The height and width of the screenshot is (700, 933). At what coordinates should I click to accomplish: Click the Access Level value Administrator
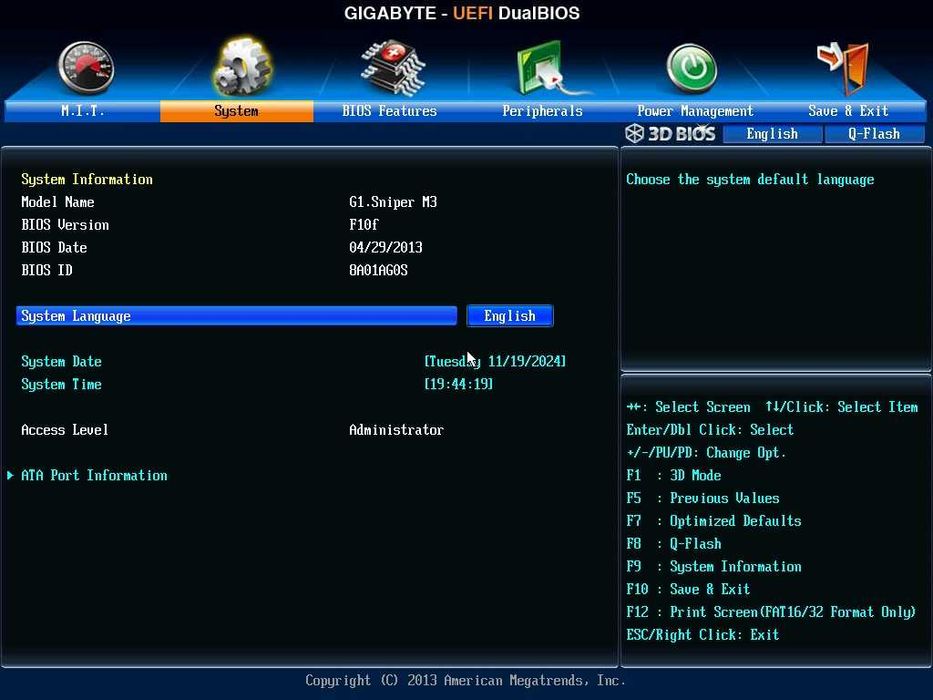point(396,430)
